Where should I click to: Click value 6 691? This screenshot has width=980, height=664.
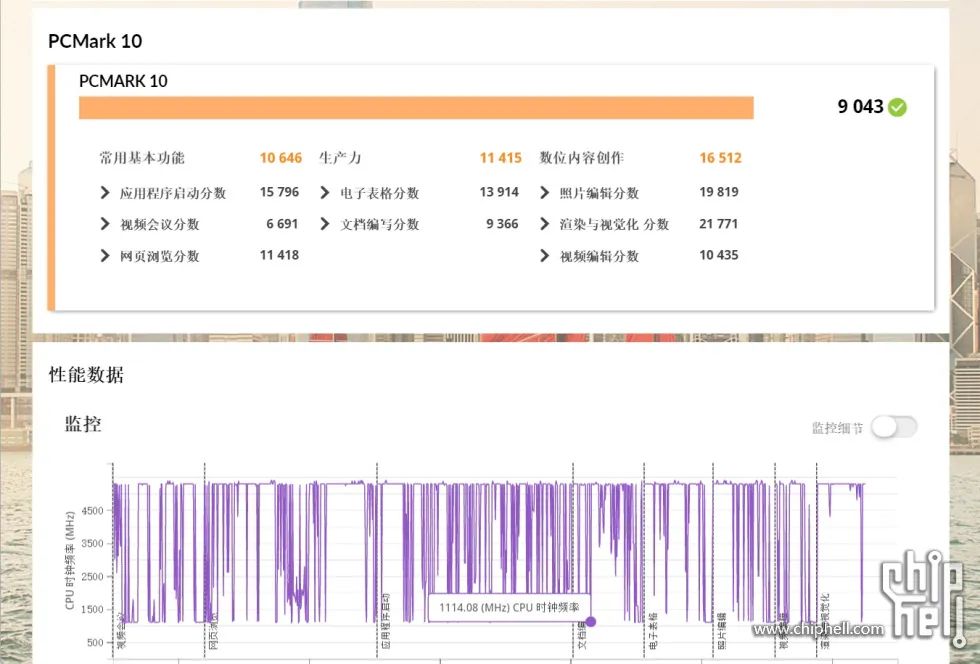pyautogui.click(x=282, y=224)
